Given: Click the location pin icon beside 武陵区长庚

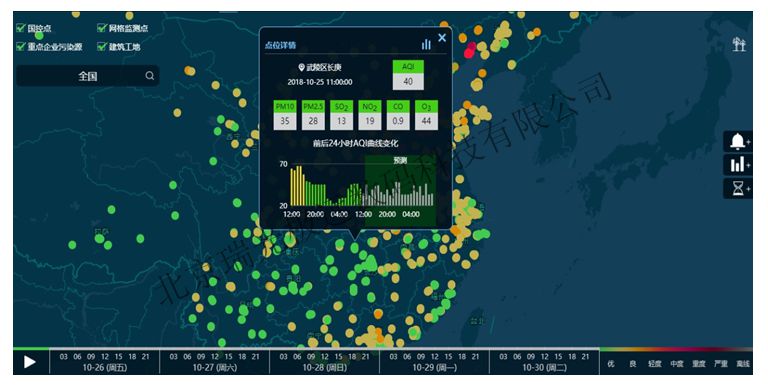Looking at the screenshot, I should pos(301,68).
